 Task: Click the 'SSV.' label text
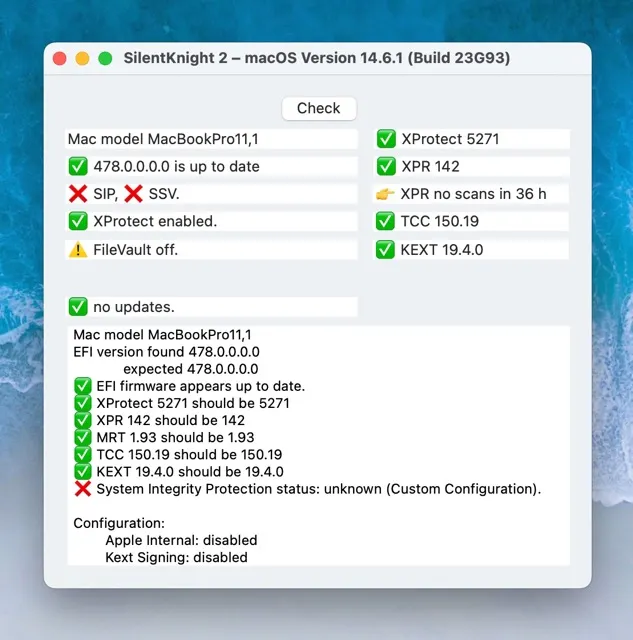(164, 194)
